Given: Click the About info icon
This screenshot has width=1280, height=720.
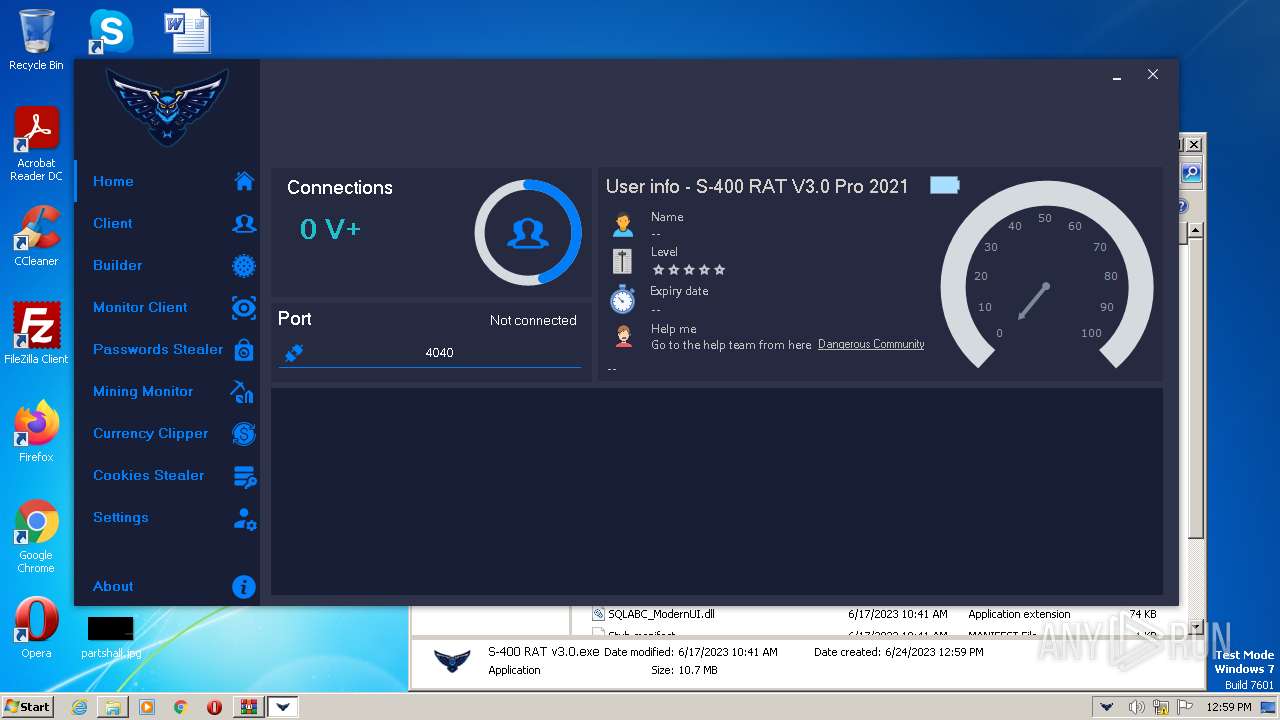Looking at the screenshot, I should point(244,587).
